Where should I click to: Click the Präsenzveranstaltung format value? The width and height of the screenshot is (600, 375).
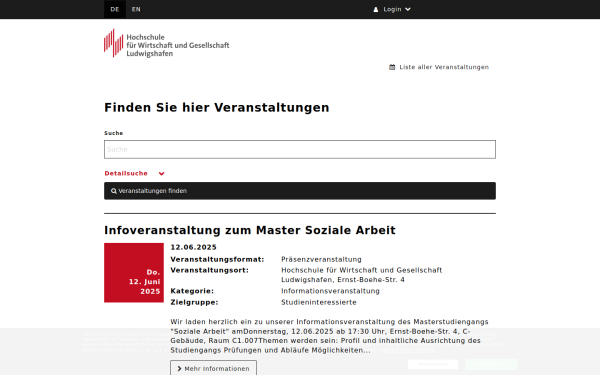click(x=321, y=259)
